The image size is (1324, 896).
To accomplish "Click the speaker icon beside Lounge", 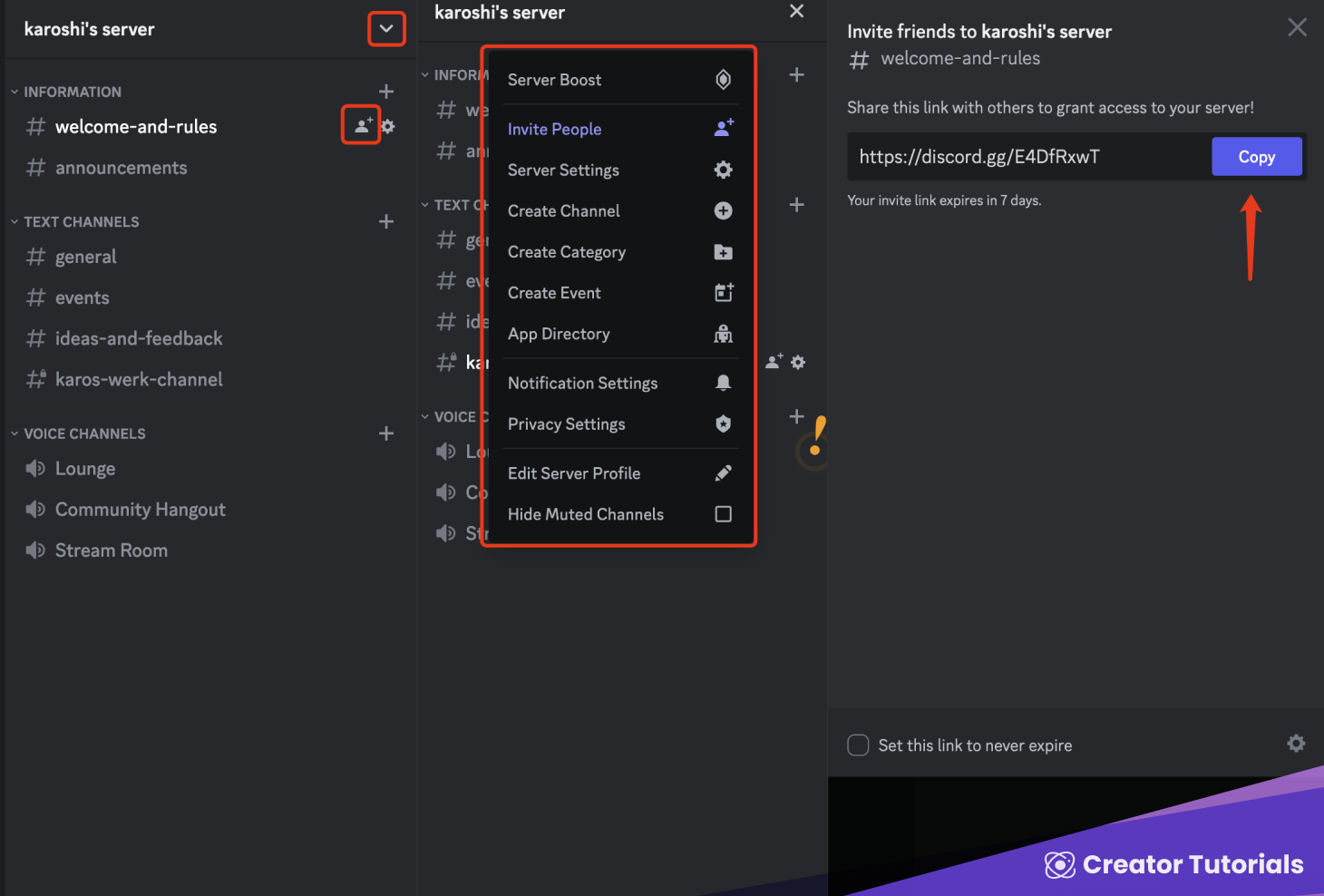I will click(x=34, y=468).
